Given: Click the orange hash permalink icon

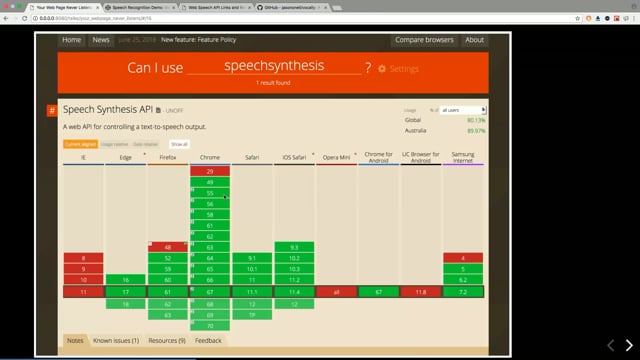Looking at the screenshot, I should [52, 110].
